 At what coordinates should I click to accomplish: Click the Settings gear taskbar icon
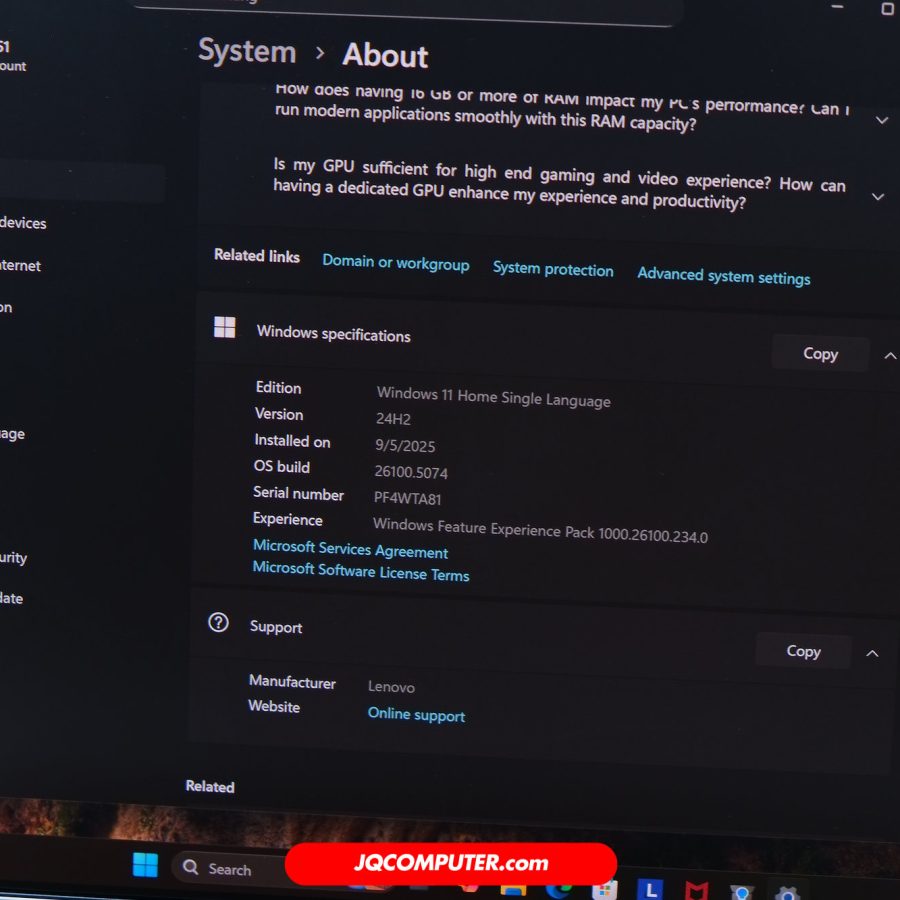[788, 894]
